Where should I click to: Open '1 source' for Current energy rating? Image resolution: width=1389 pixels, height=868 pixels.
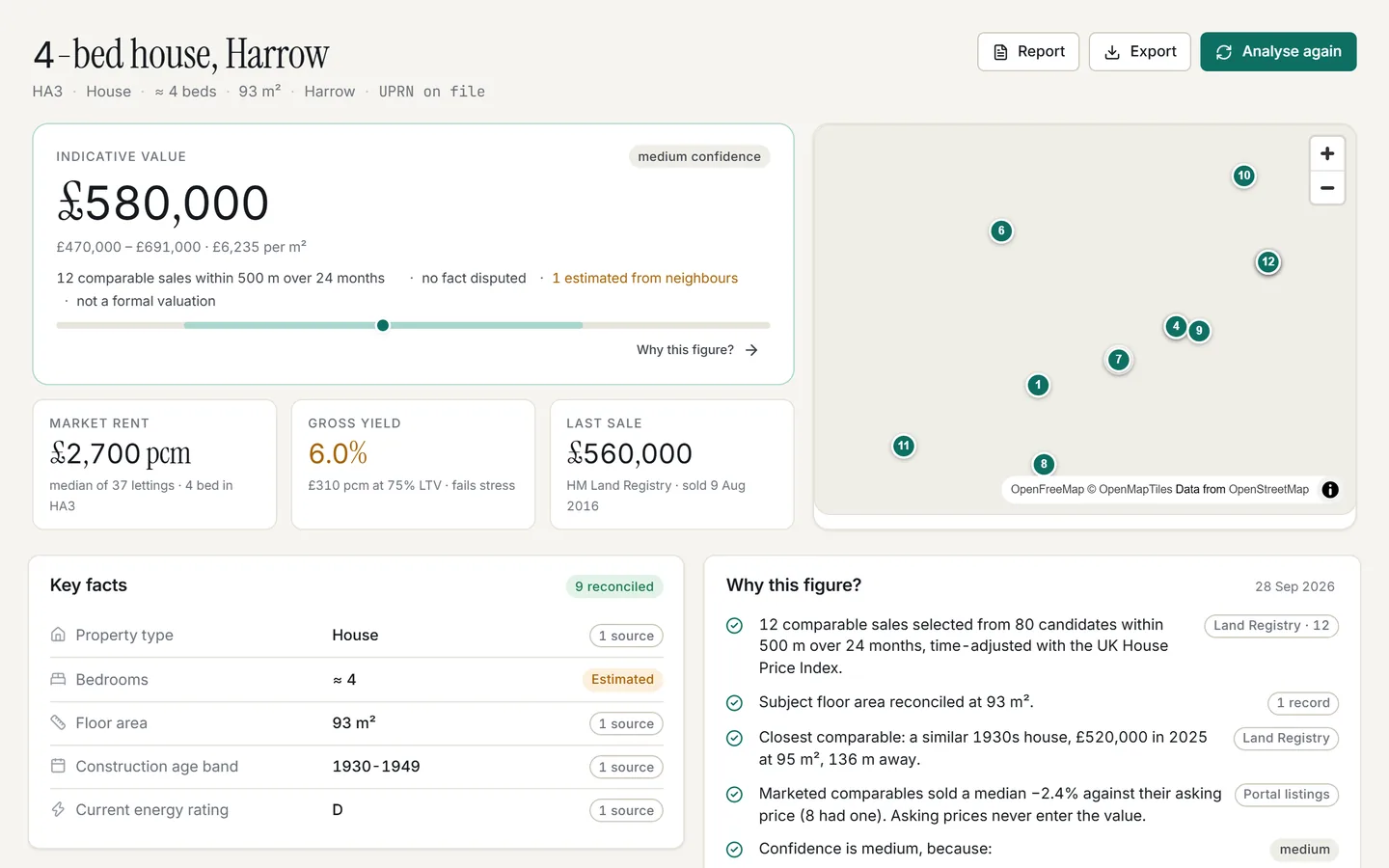coord(626,810)
